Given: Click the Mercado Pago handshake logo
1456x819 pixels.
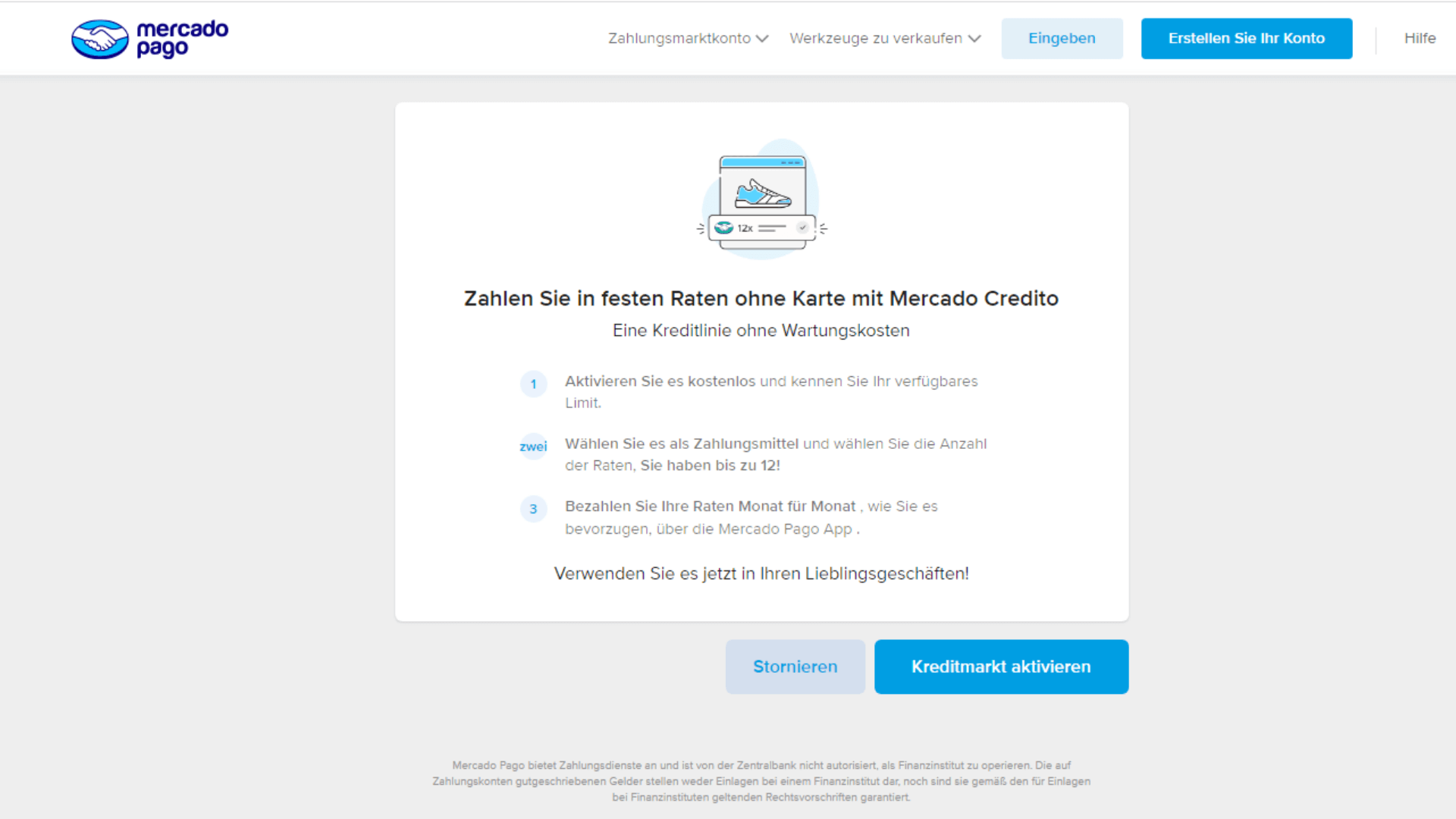Looking at the screenshot, I should pyautogui.click(x=99, y=39).
